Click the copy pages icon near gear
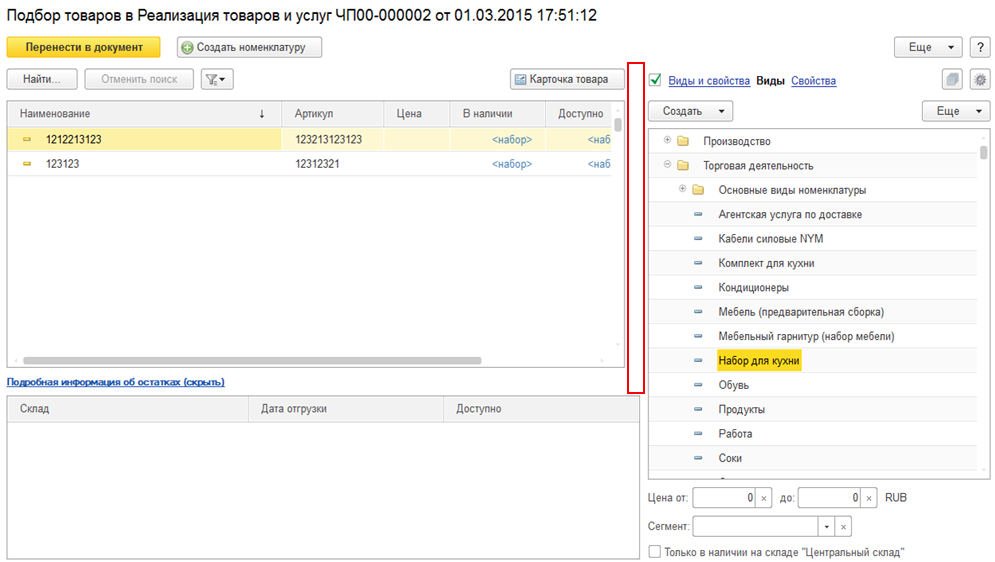The width and height of the screenshot is (995, 562). (x=952, y=80)
